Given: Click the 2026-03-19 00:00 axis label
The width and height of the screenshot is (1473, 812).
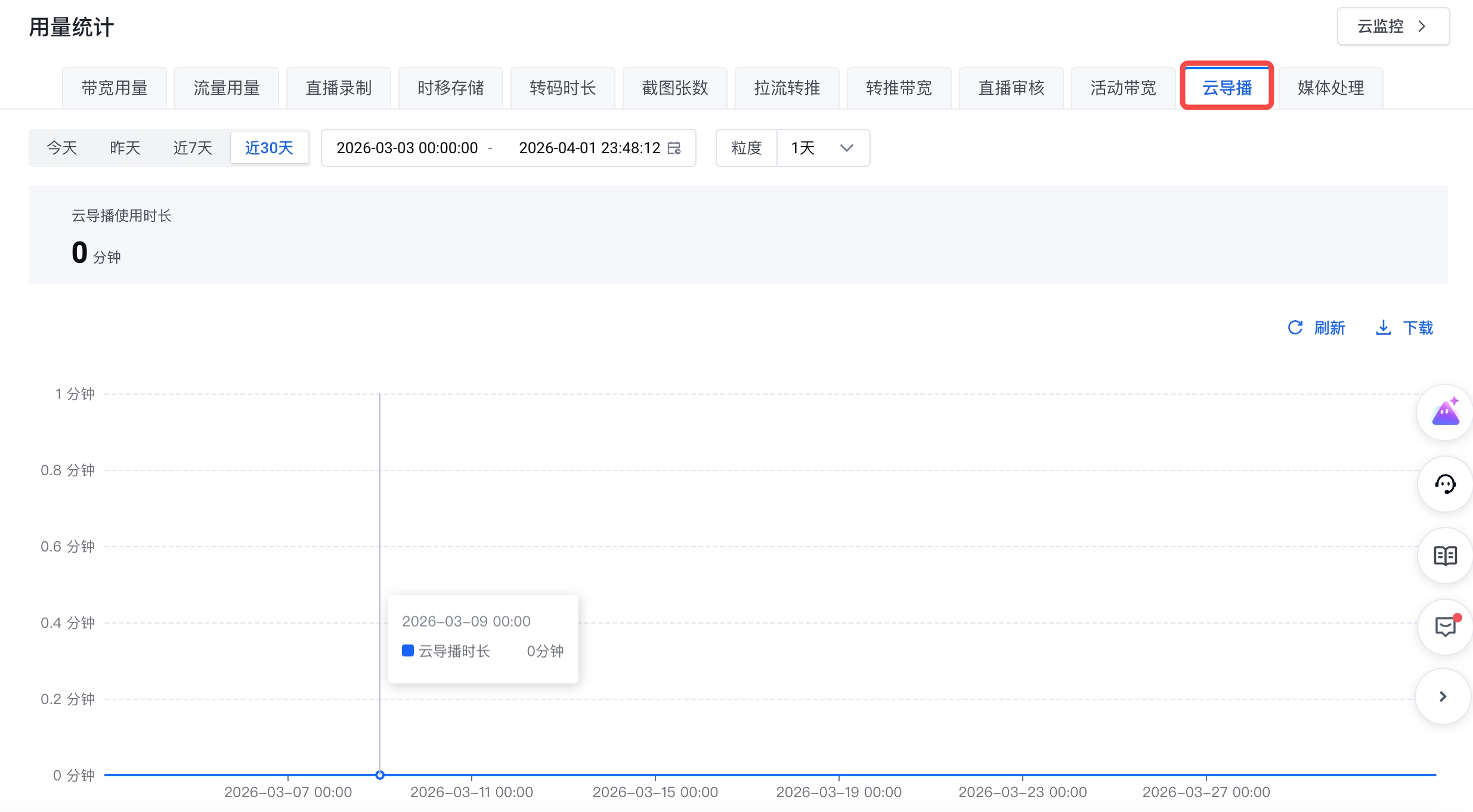Looking at the screenshot, I should (x=839, y=792).
